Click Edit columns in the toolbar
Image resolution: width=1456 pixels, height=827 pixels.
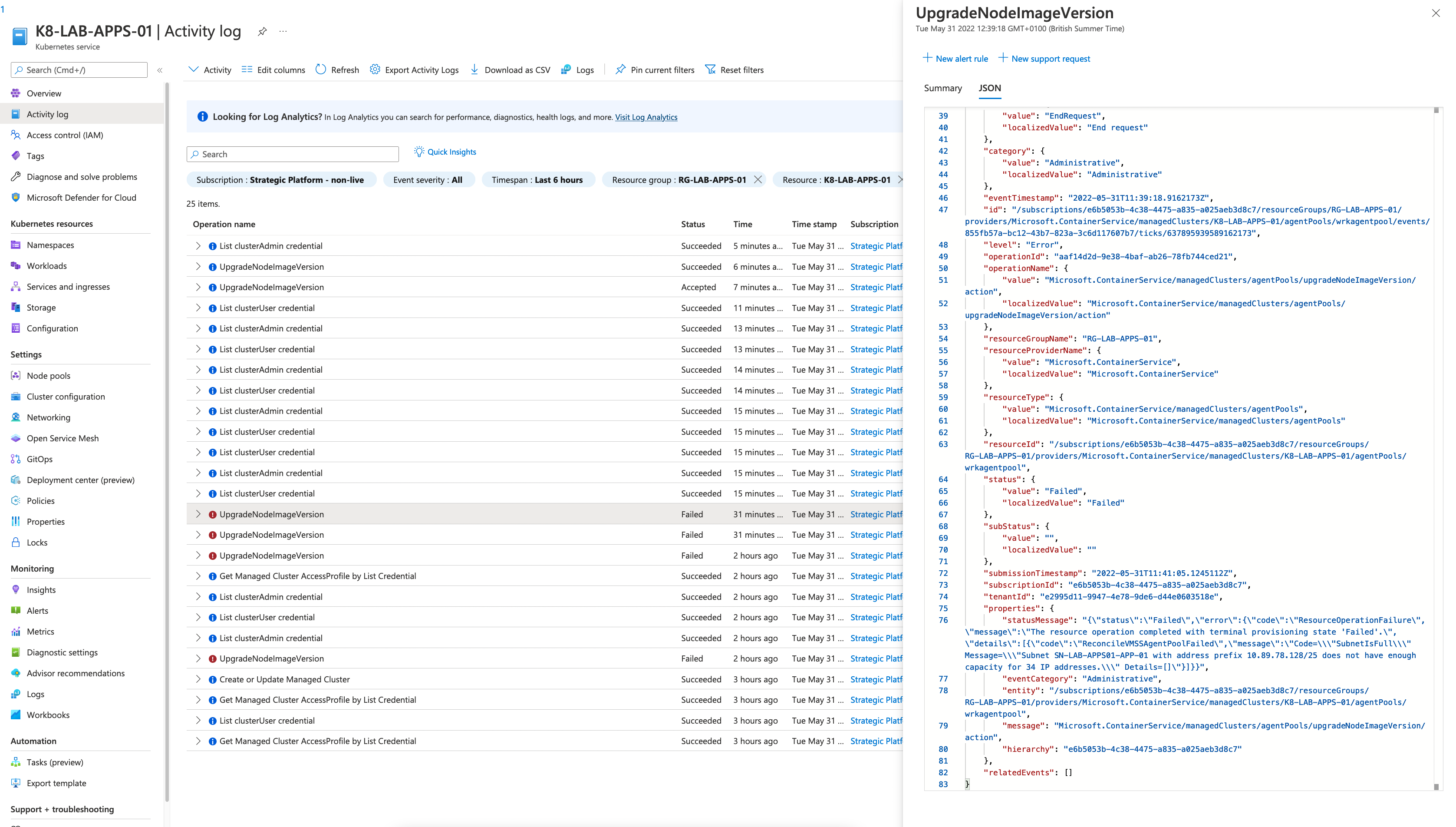pos(273,70)
